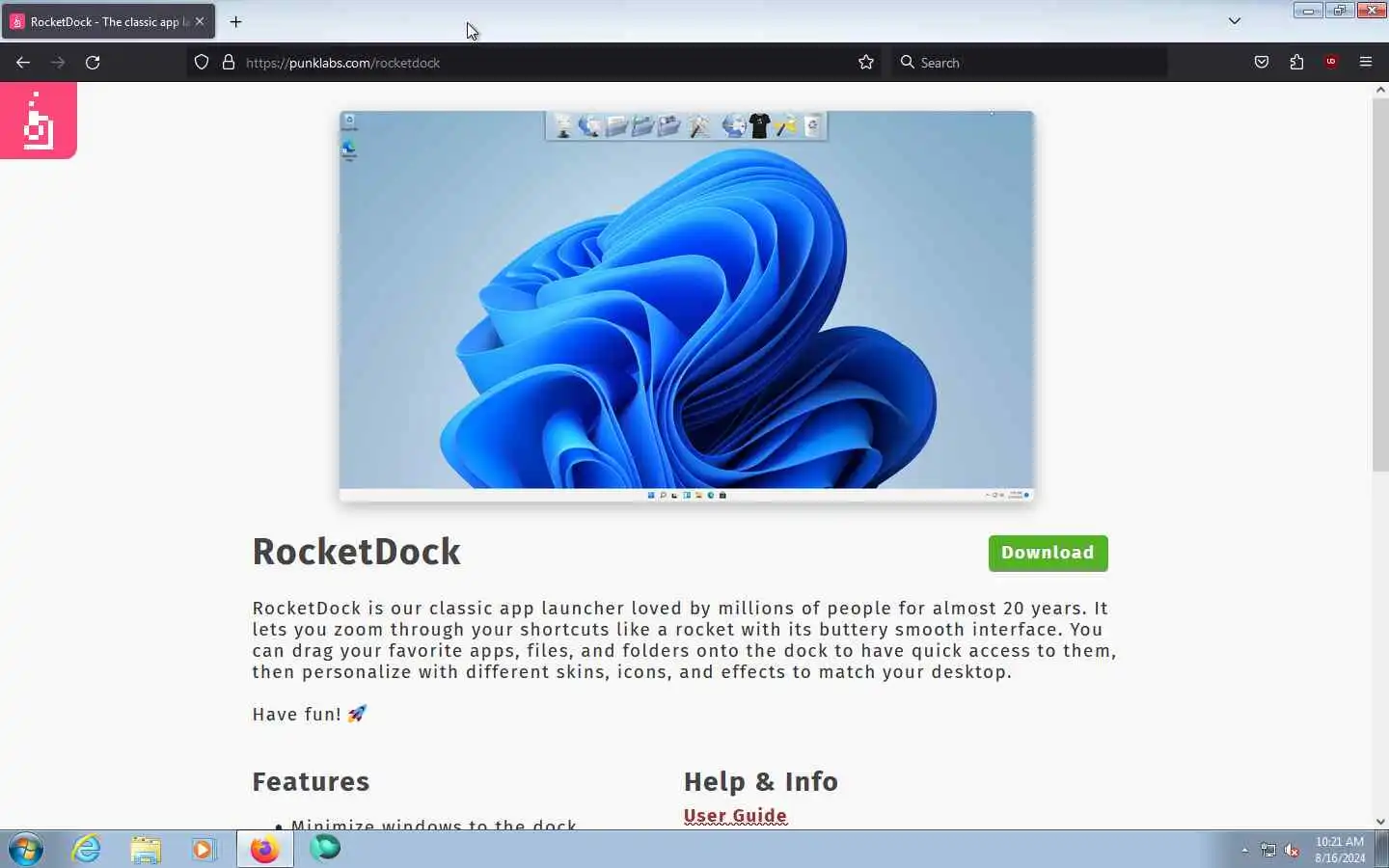Viewport: 1389px width, 868px height.
Task: Open a new tab
Action: point(235,21)
